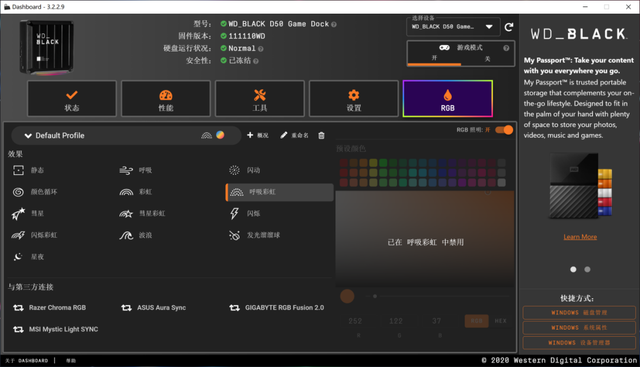Screen dimensions: 640x367
Task: Open the 性能 performance tab
Action: 166,99
